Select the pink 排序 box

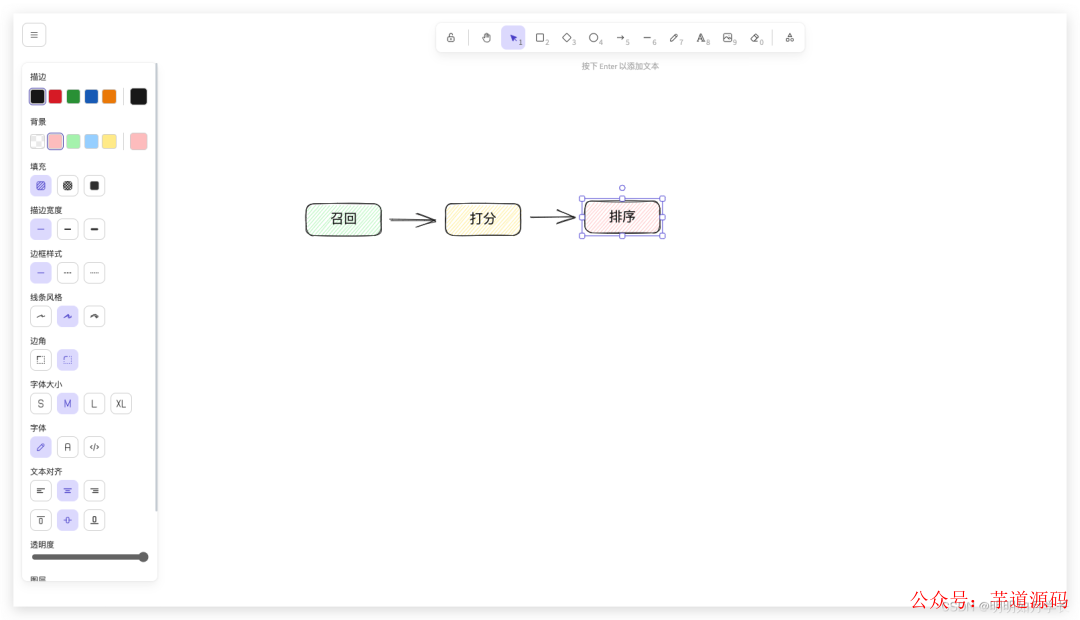[x=622, y=217]
